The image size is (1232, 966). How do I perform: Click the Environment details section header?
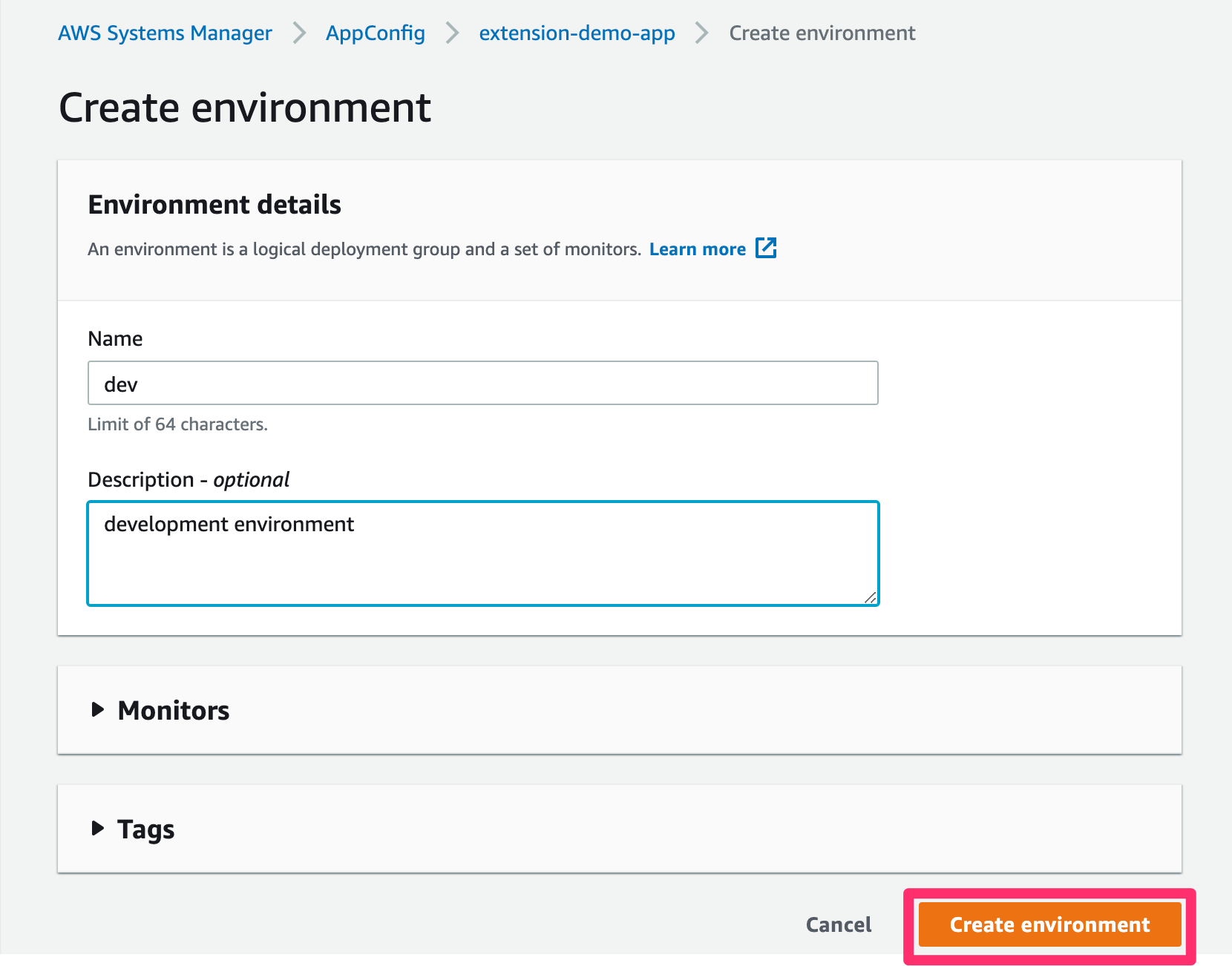[214, 204]
